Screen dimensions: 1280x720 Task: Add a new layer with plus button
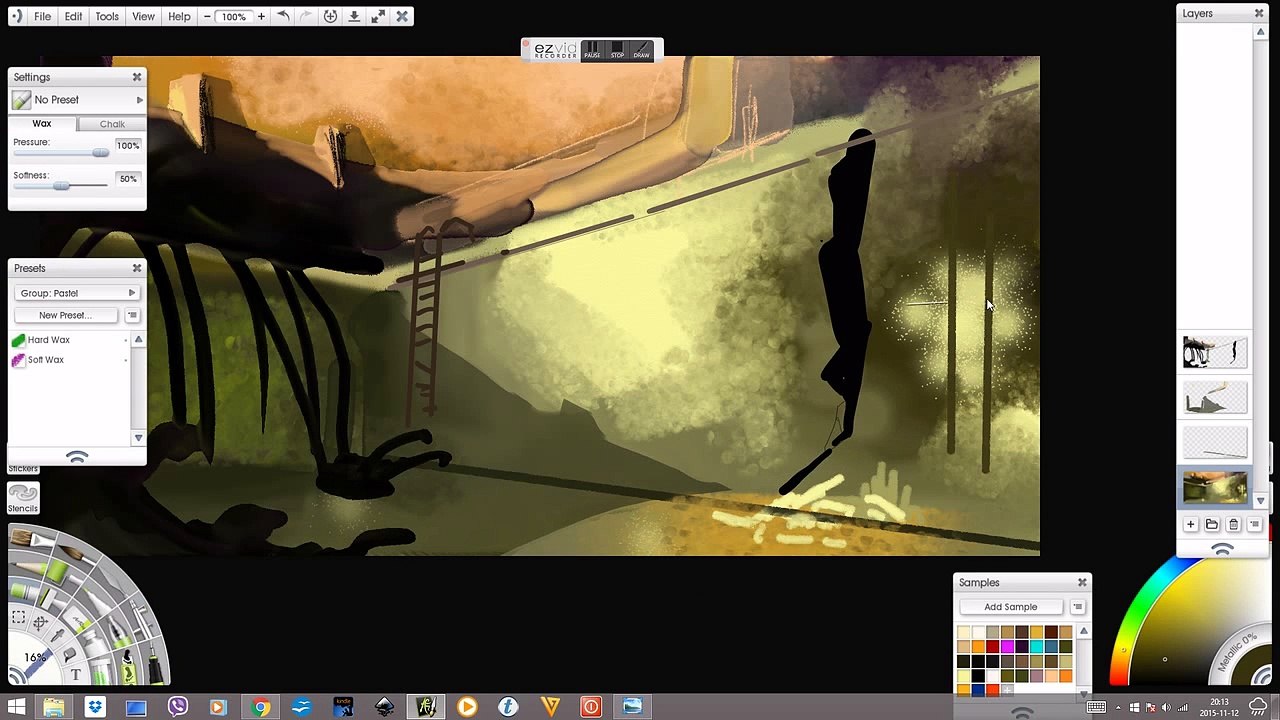[1191, 525]
